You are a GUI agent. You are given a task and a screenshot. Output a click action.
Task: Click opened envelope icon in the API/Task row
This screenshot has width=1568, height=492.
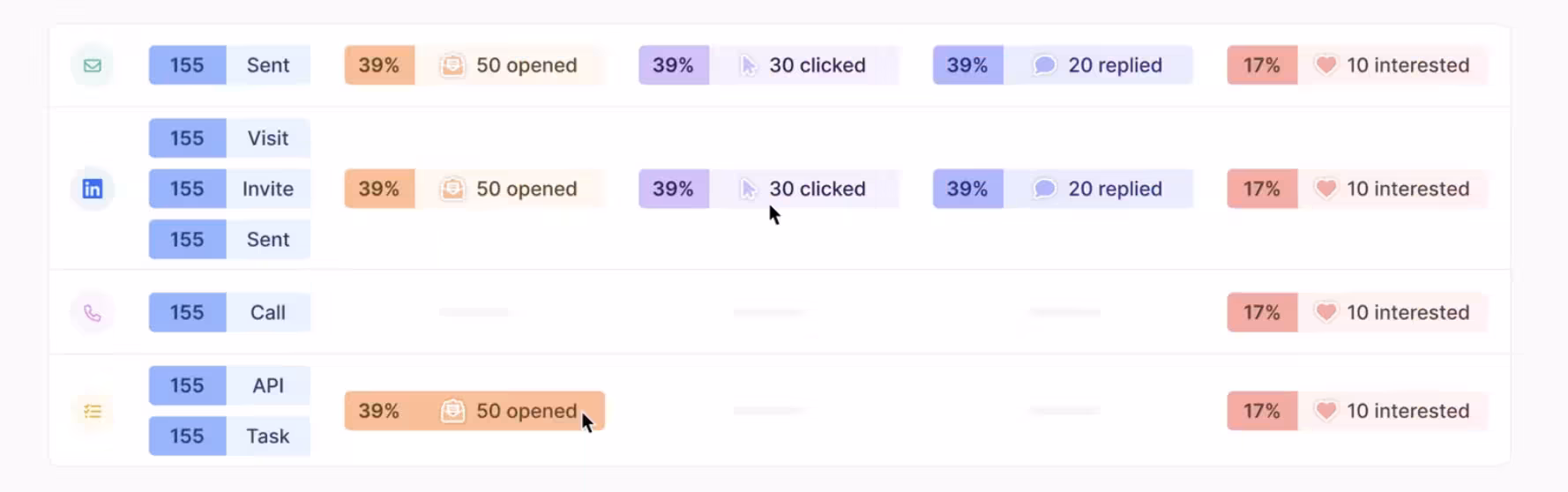(452, 411)
